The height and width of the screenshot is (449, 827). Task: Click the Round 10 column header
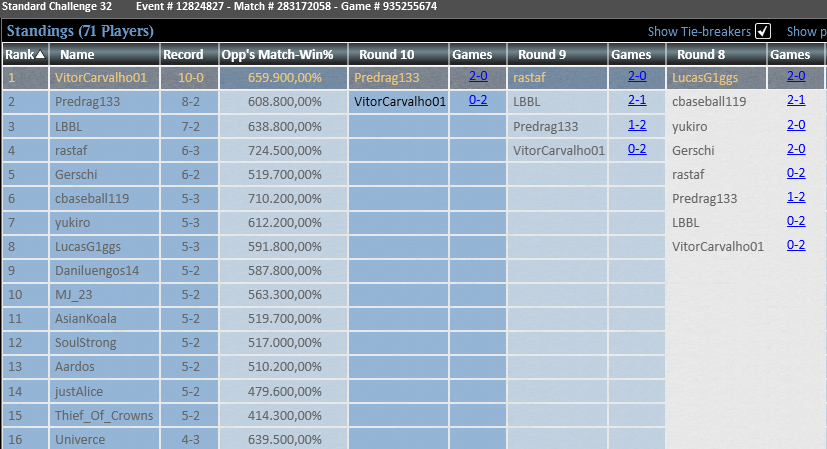pyautogui.click(x=398, y=54)
